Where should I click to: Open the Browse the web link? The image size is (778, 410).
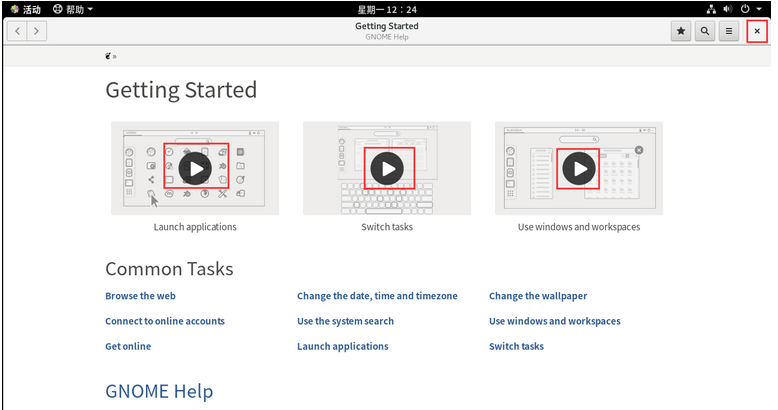pyautogui.click(x=140, y=296)
